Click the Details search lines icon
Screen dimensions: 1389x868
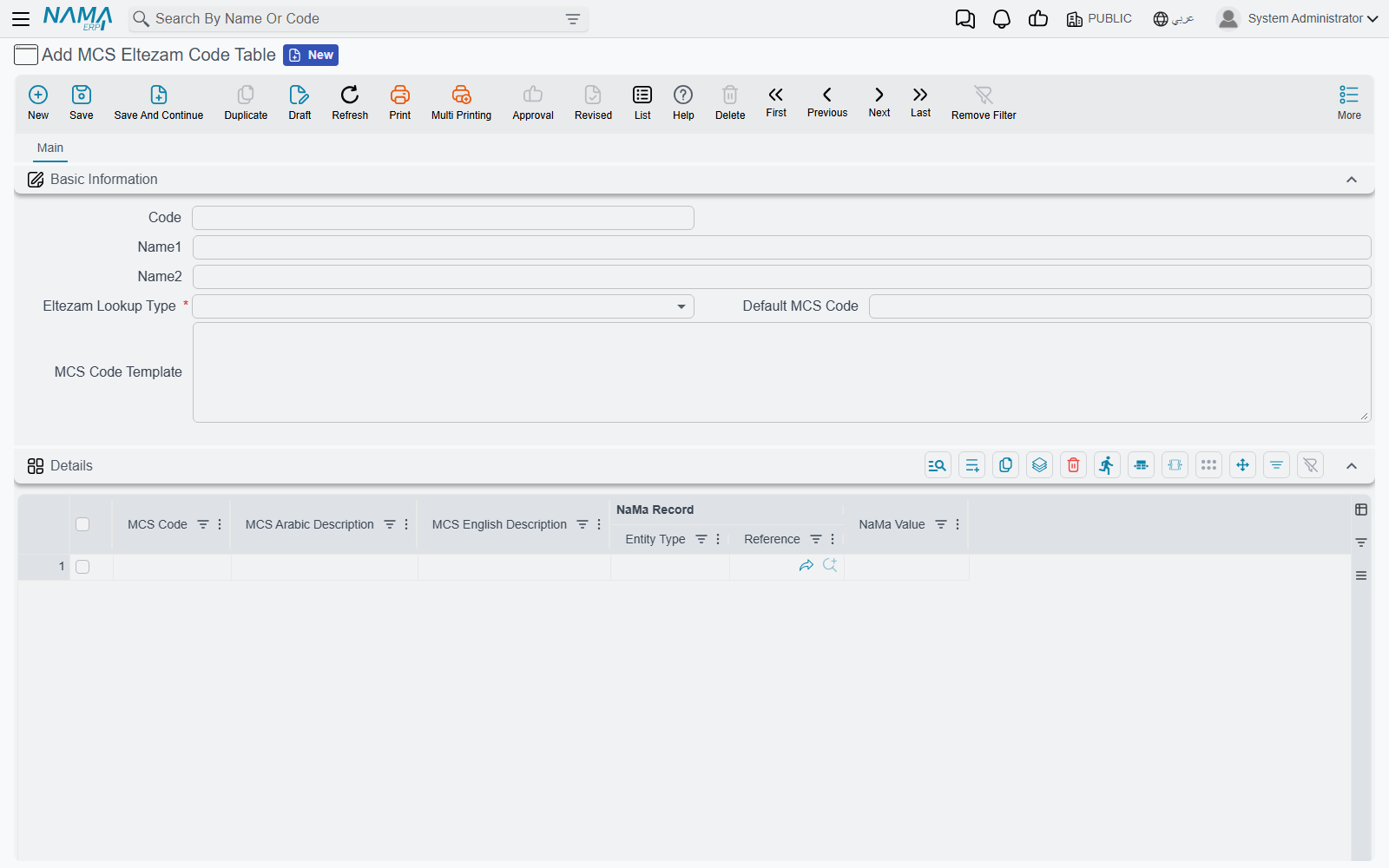click(x=938, y=465)
